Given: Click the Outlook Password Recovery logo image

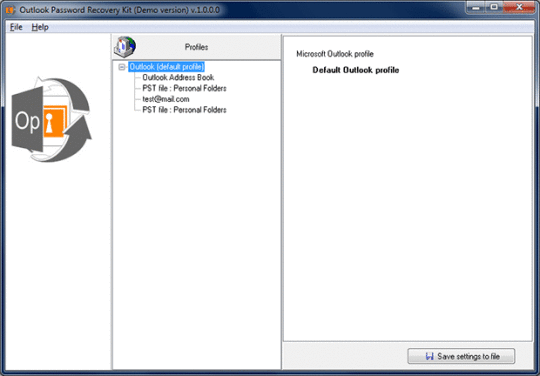Looking at the screenshot, I should (x=51, y=119).
